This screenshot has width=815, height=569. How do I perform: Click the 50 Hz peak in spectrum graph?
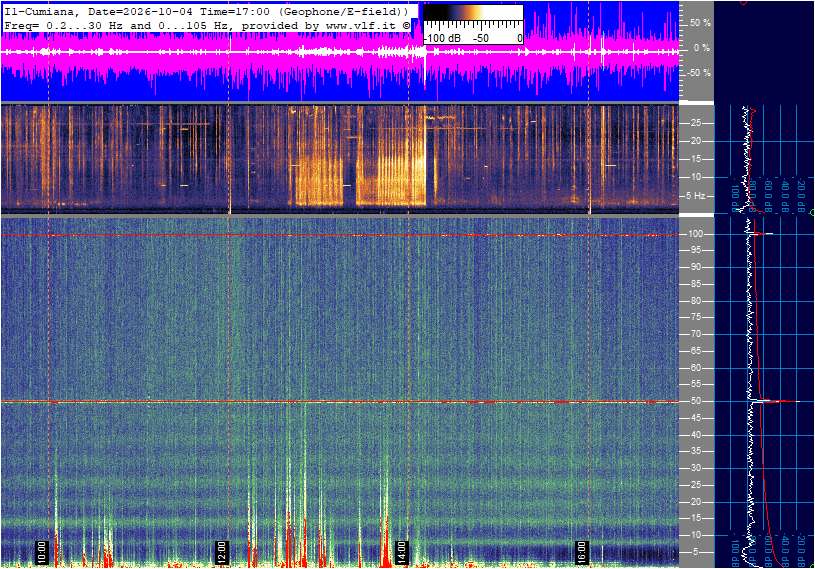click(x=774, y=401)
